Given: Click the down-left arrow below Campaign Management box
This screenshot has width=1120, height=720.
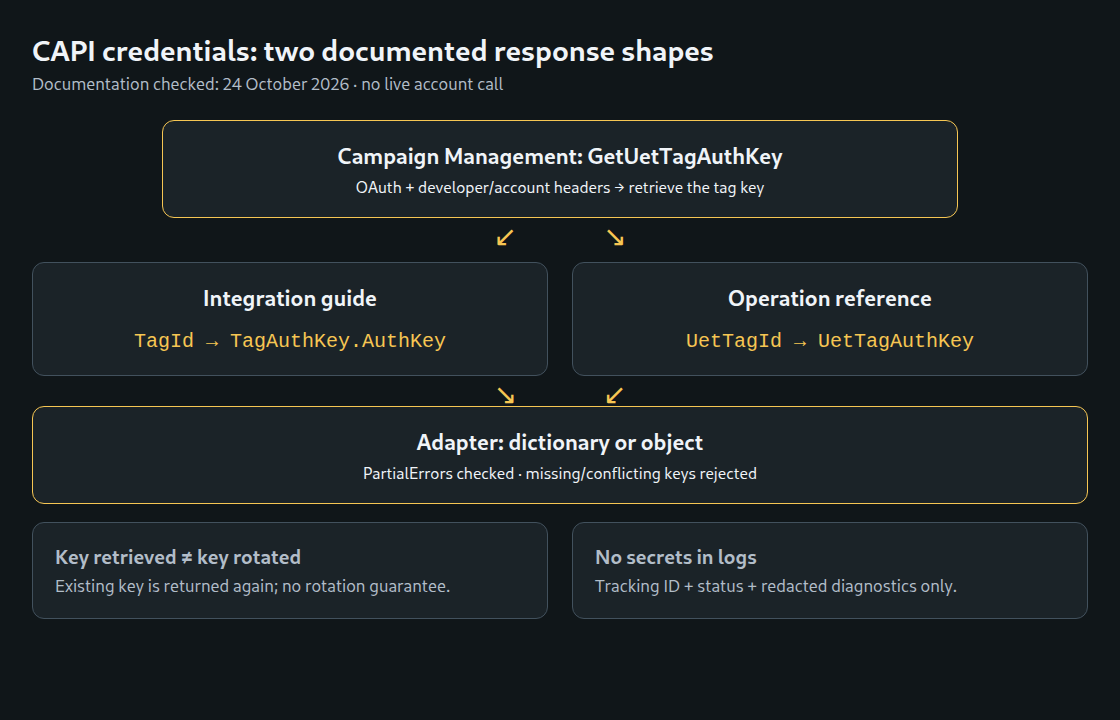Looking at the screenshot, I should [x=505, y=238].
